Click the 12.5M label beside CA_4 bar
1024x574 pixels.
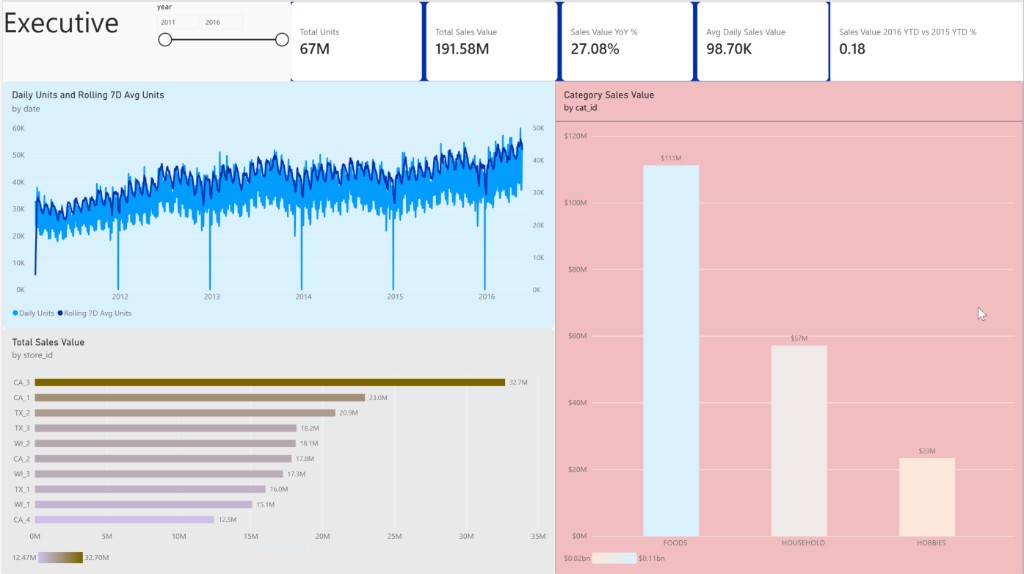227,520
